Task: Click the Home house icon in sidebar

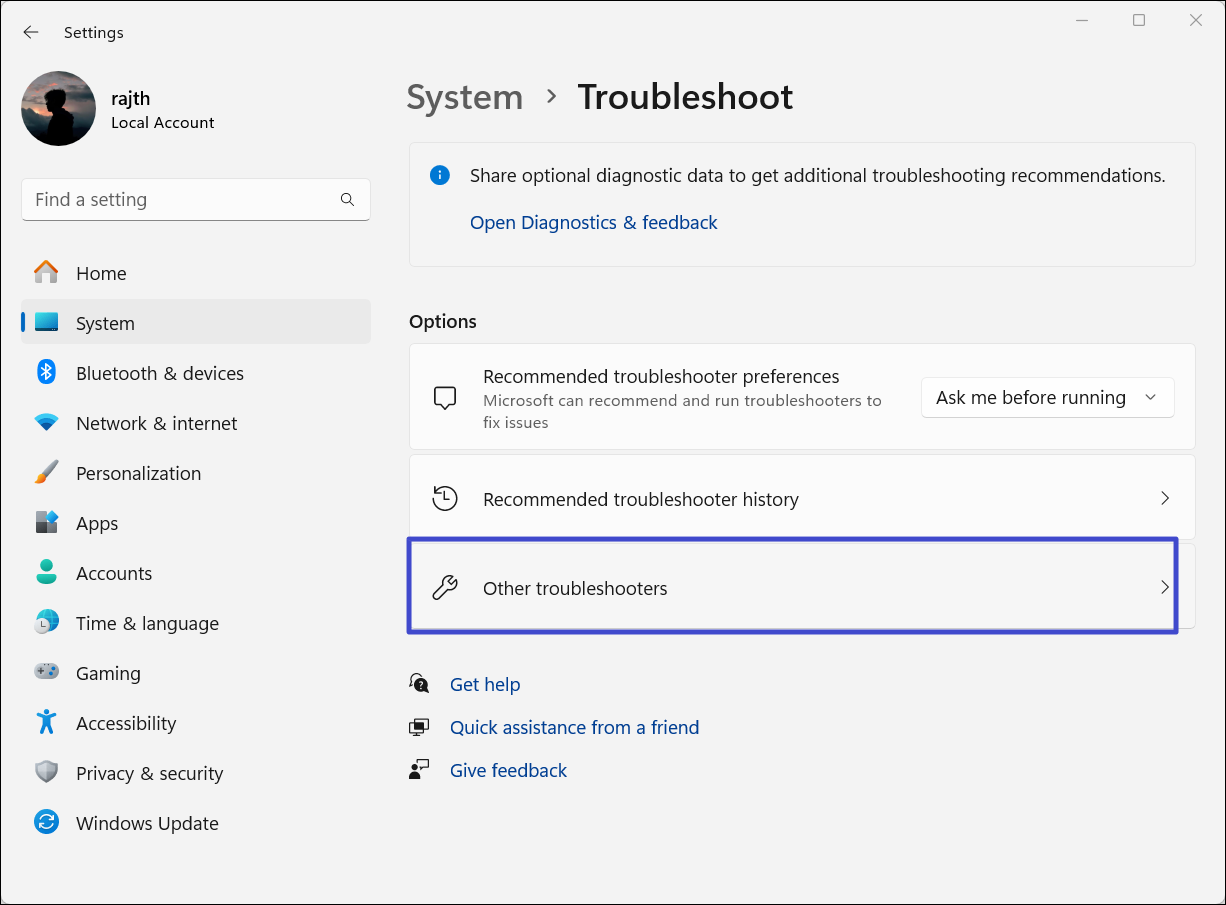Action: point(46,273)
